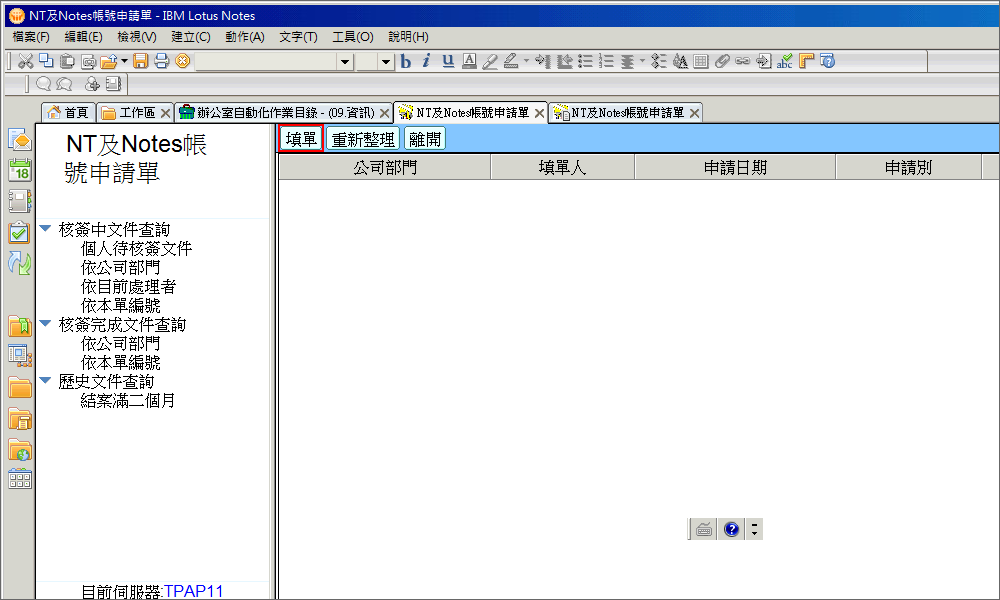Sort by the 申請日期 column header
Screen dimensions: 1000x600
735,167
